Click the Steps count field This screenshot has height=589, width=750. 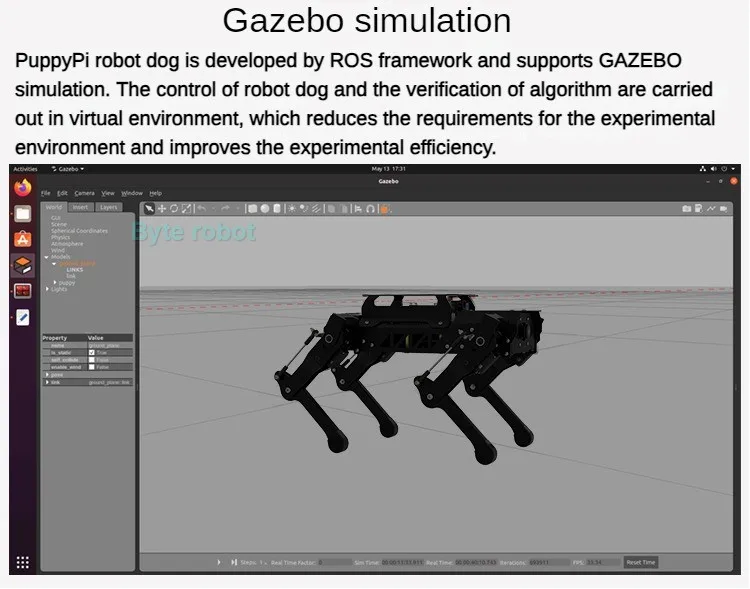(263, 563)
